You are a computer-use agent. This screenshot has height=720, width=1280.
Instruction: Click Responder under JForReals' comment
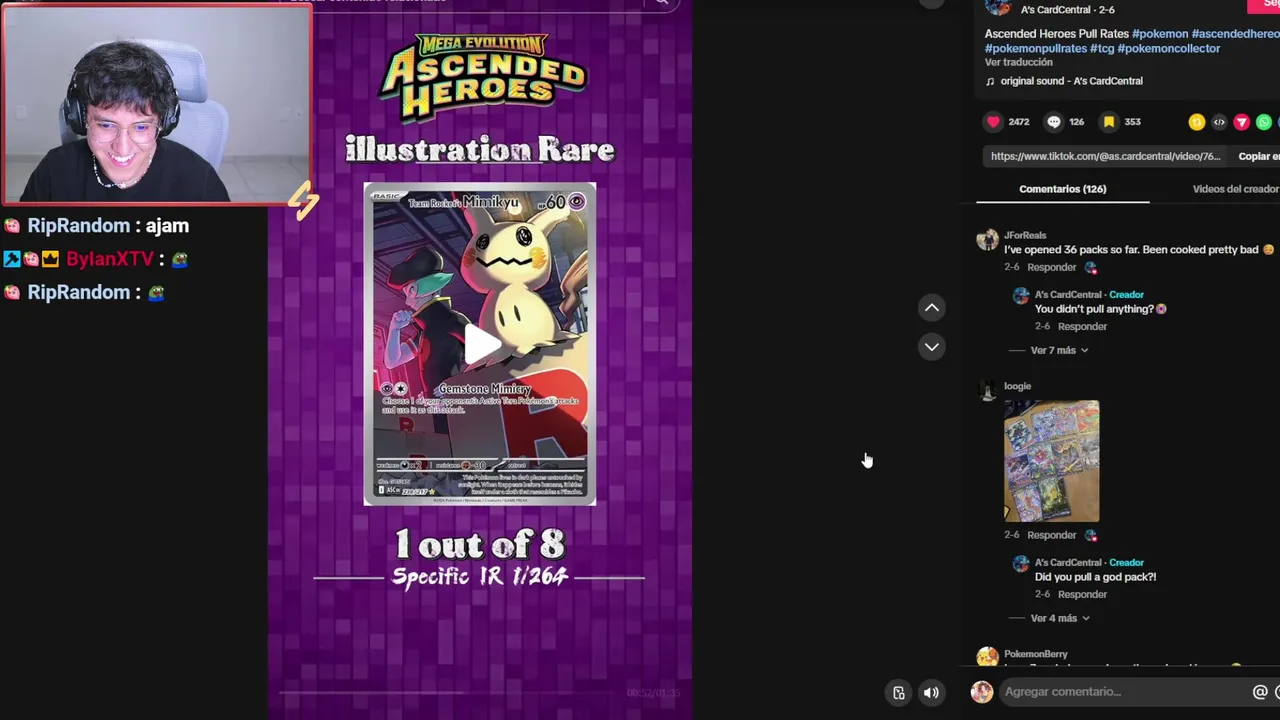1051,267
